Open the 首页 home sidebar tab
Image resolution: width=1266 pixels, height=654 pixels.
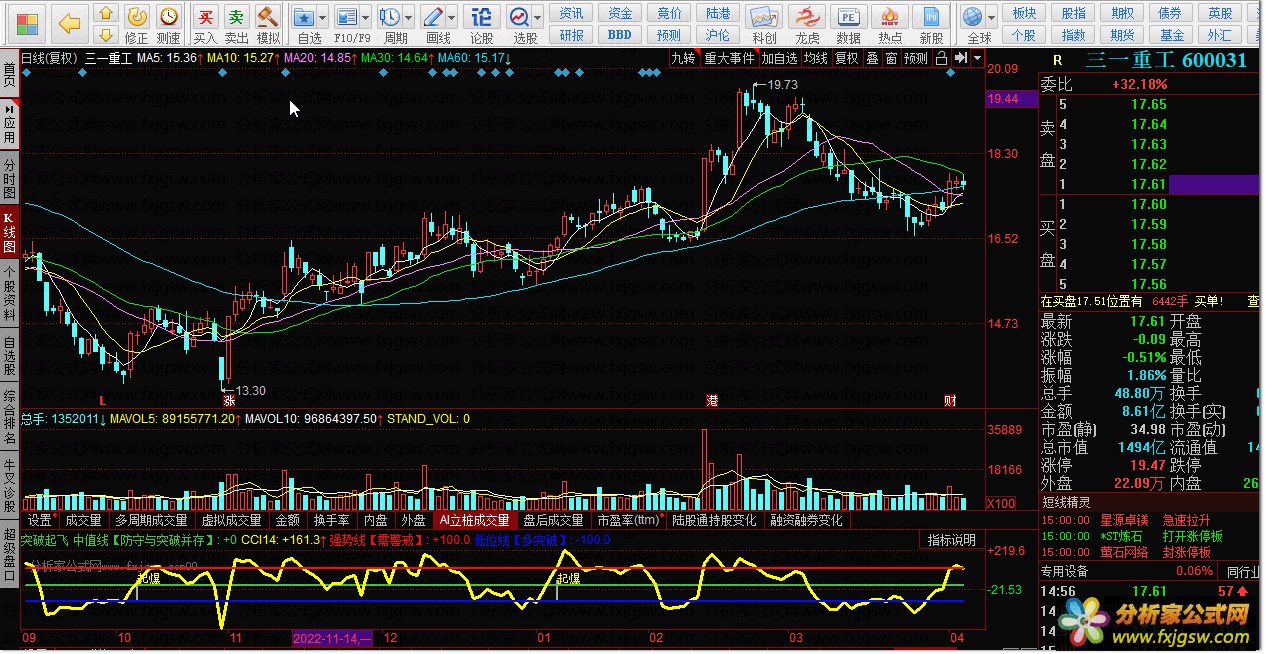coord(9,75)
